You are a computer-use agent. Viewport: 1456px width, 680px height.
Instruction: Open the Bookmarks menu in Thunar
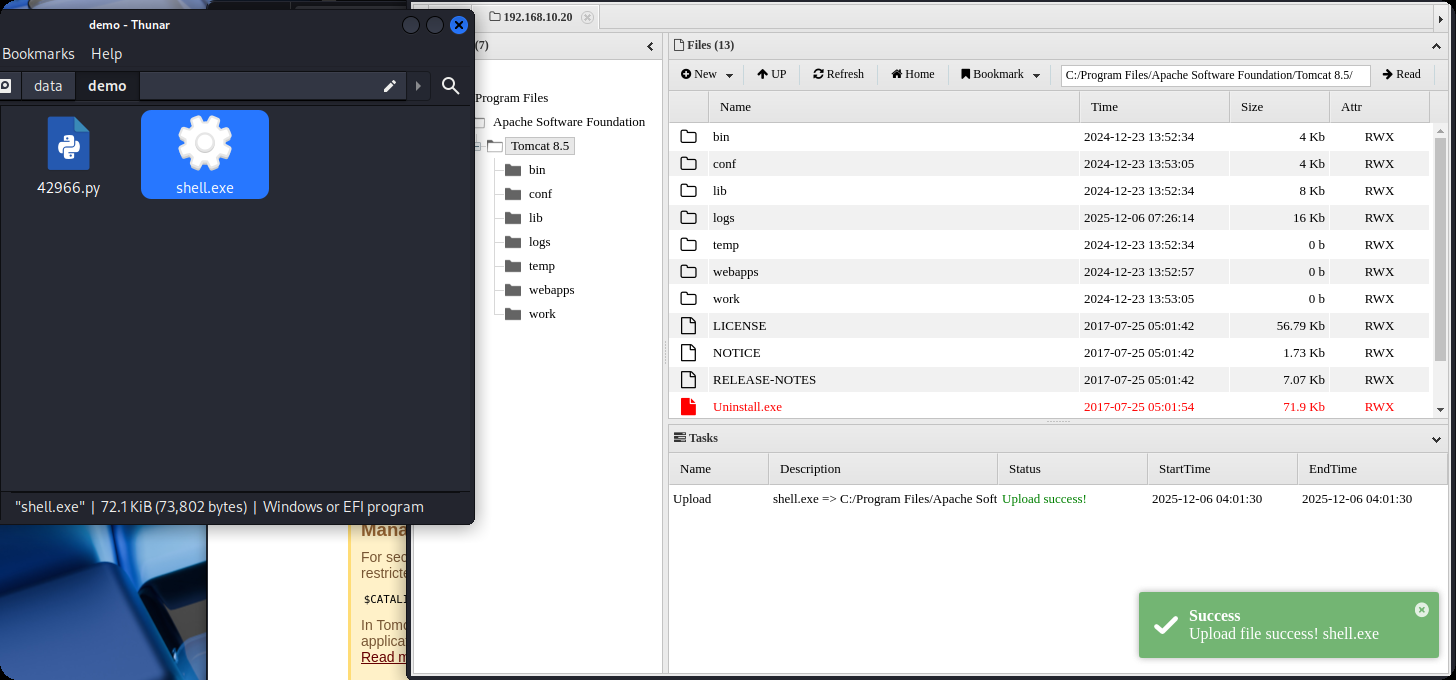pos(38,54)
